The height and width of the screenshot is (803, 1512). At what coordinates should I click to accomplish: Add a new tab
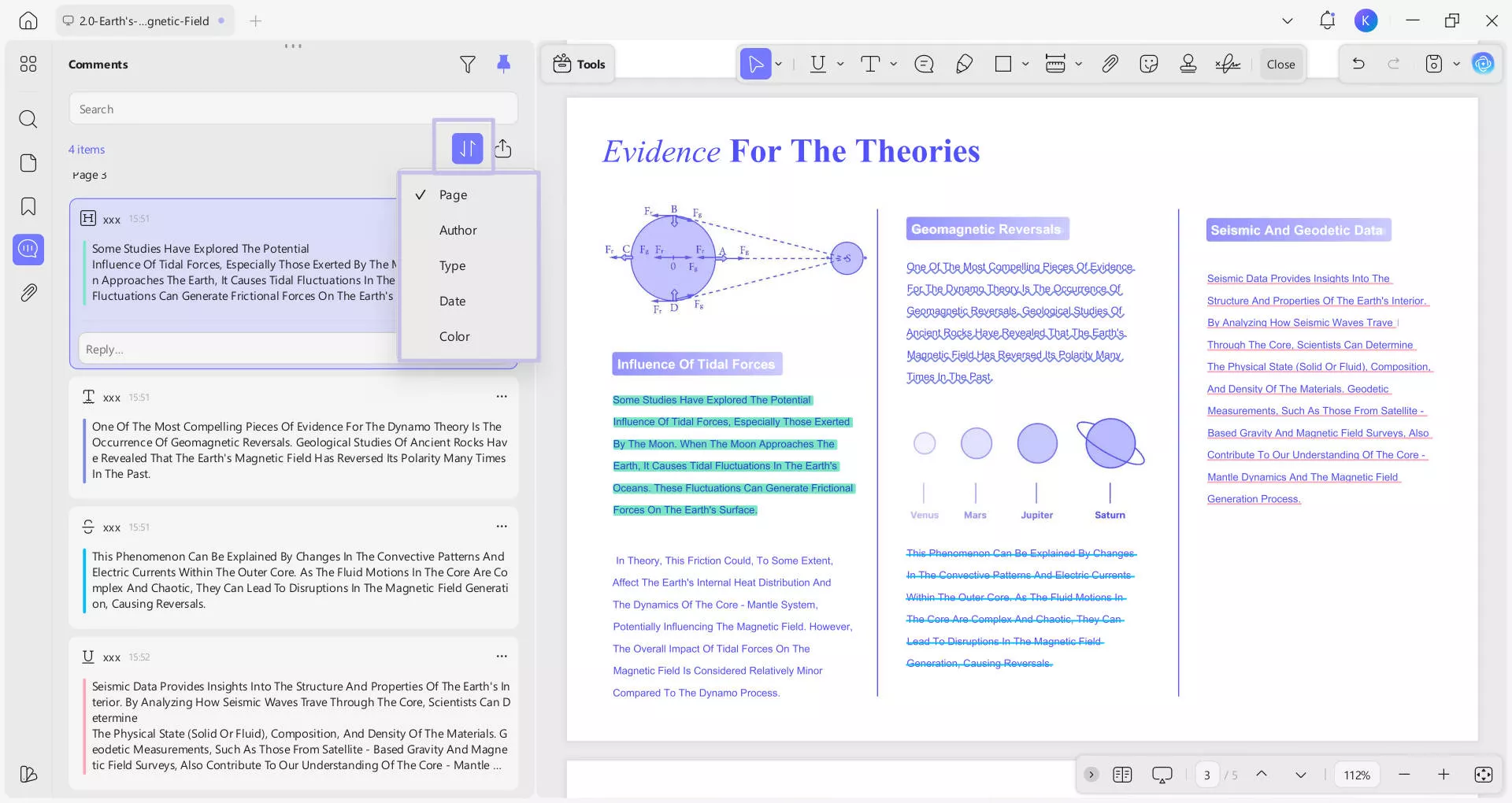click(256, 21)
